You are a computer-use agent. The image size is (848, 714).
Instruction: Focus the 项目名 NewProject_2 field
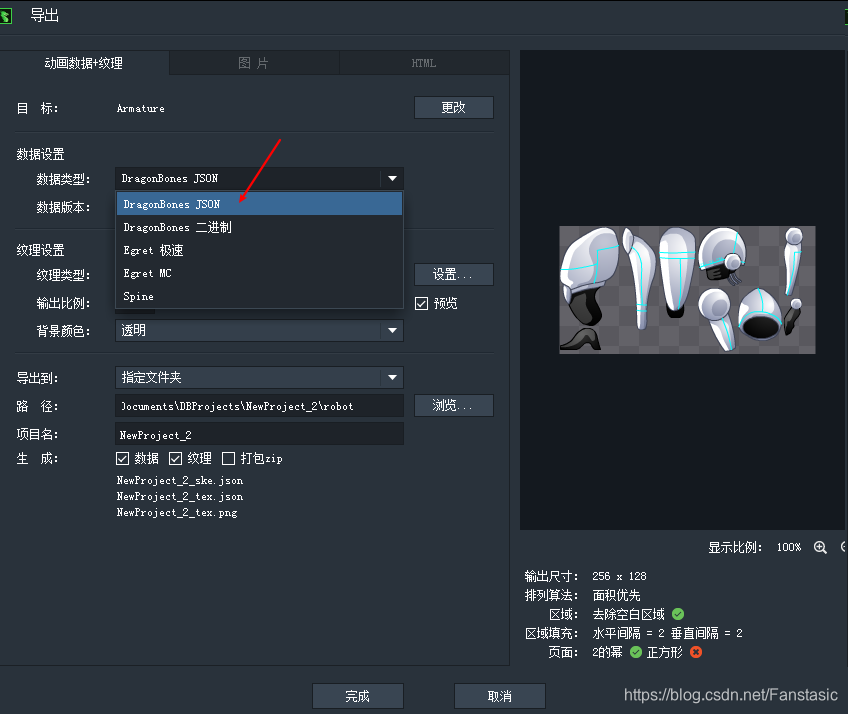point(259,434)
